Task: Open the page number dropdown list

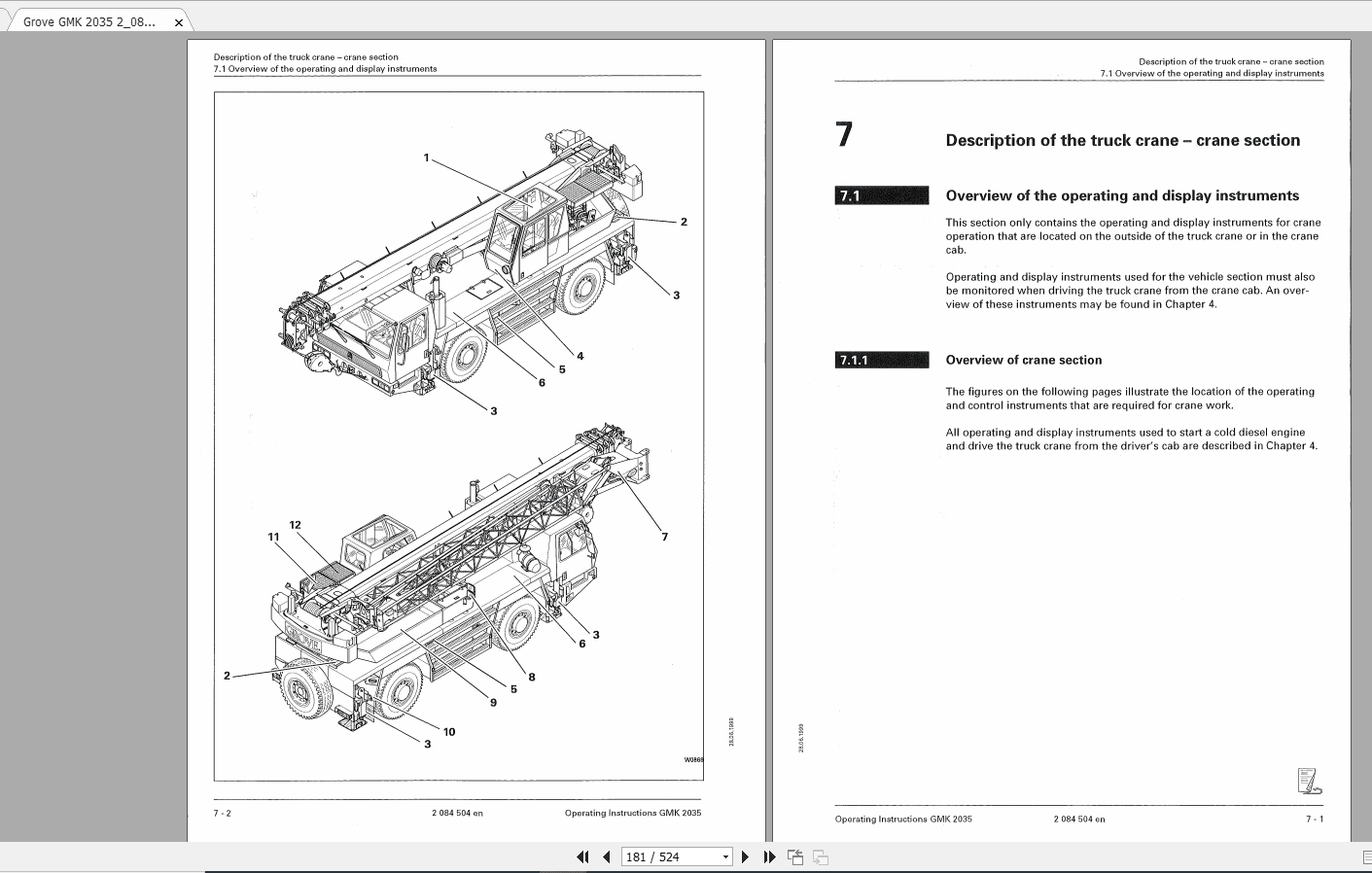Action: click(726, 856)
